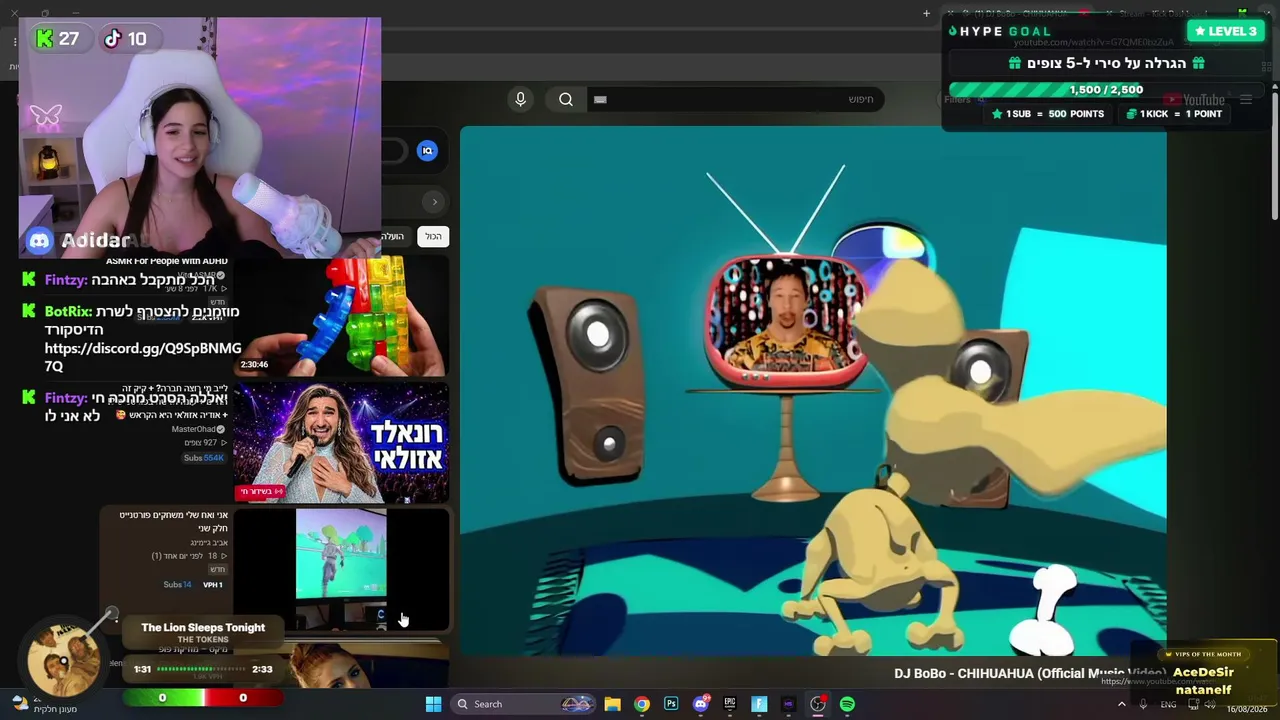This screenshot has height=720, width=1280.
Task: Click into the YouTube search input field
Action: [735, 99]
